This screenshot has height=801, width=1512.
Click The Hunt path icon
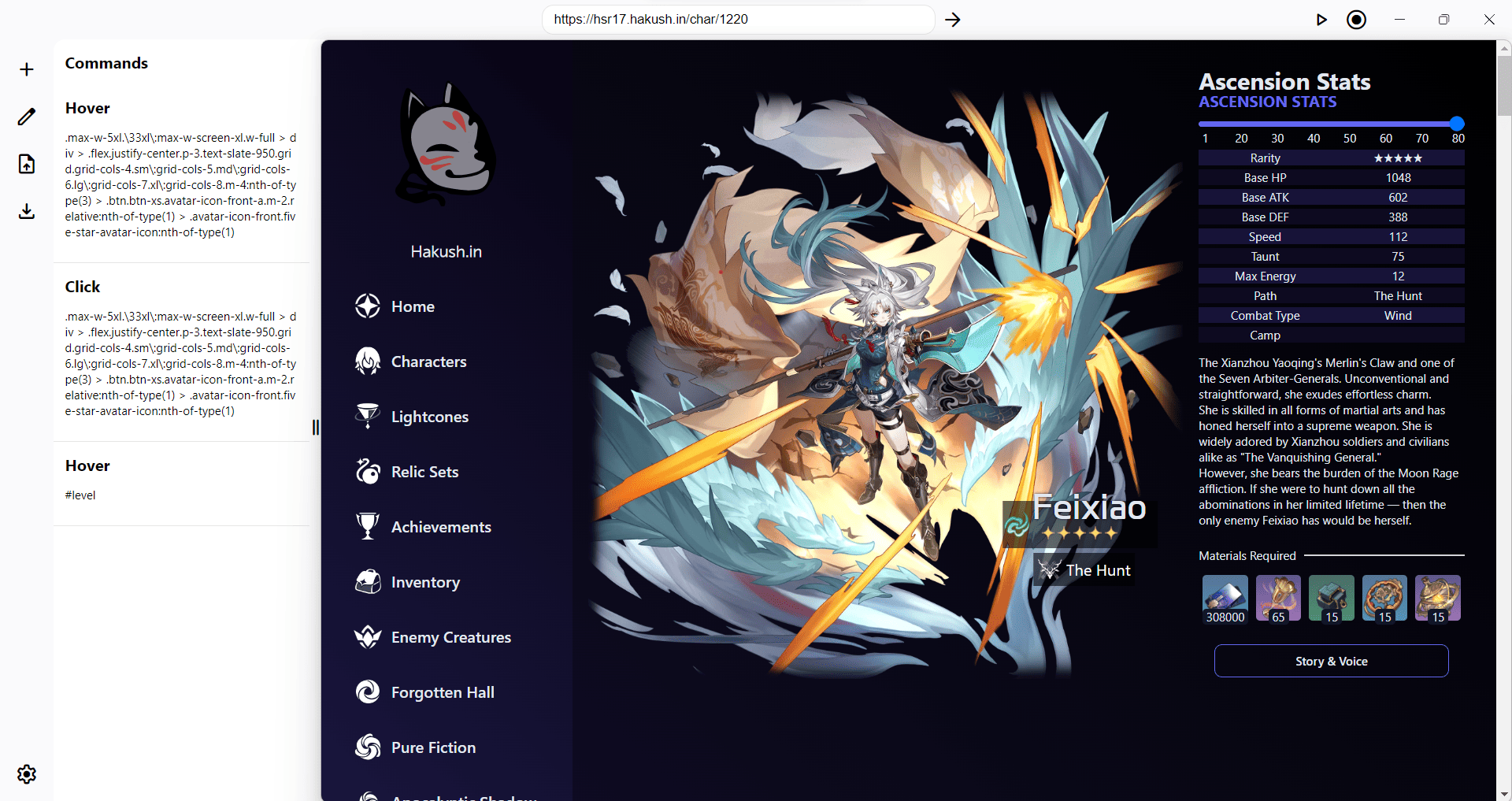tap(1049, 569)
